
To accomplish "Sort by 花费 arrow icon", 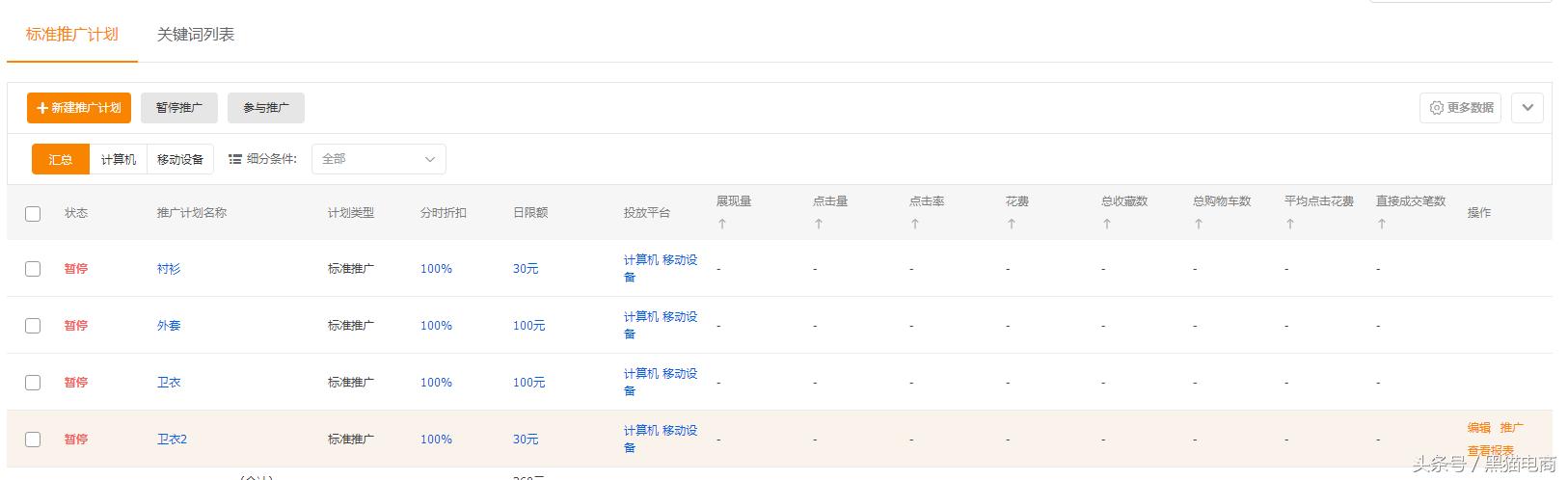I will [x=1011, y=224].
